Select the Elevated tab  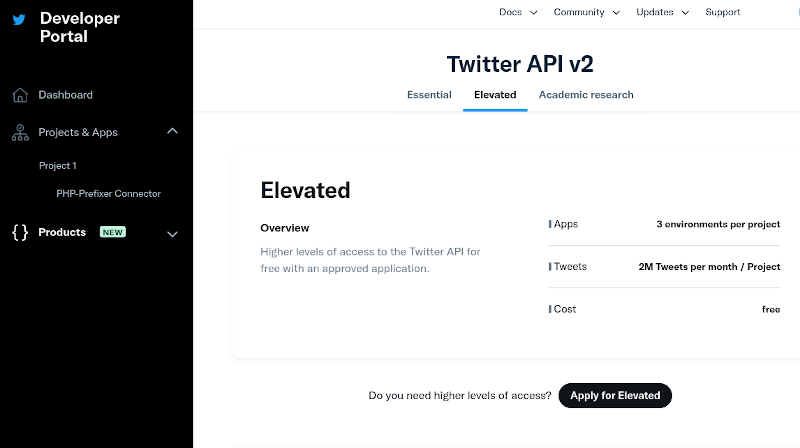495,95
